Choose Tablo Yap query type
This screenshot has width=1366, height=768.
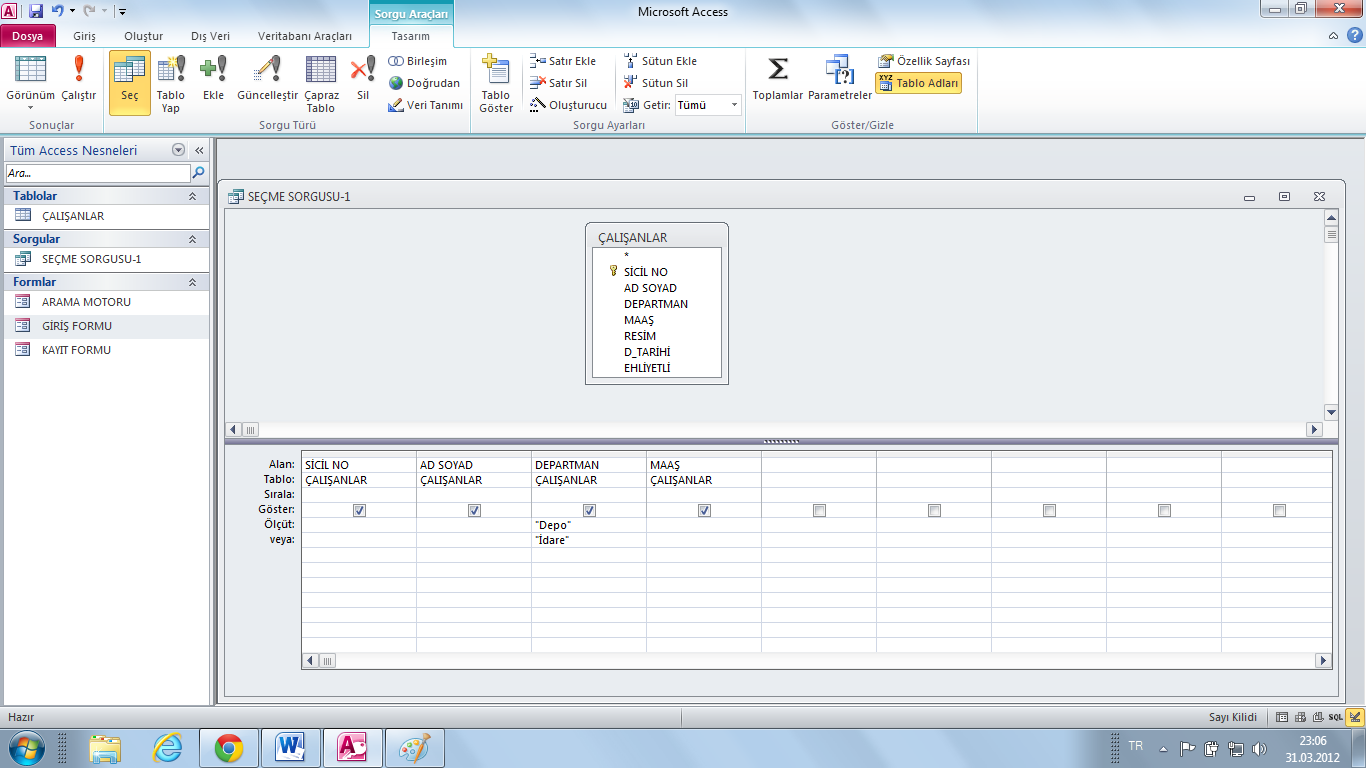tap(171, 83)
